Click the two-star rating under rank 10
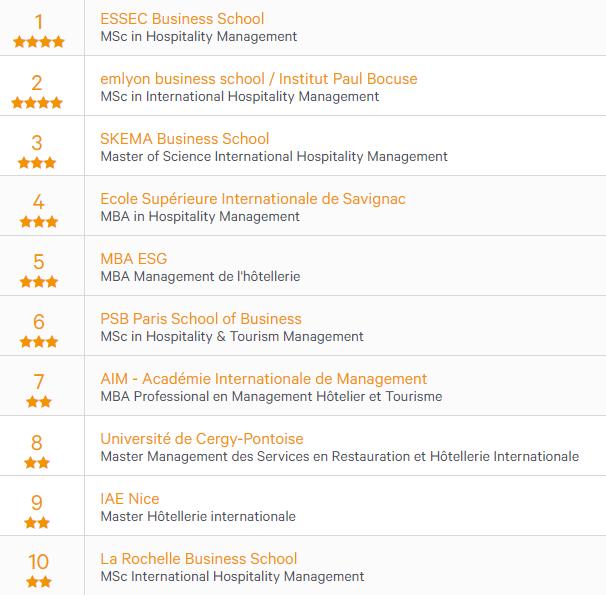Image resolution: width=606 pixels, height=595 pixels. 39,582
